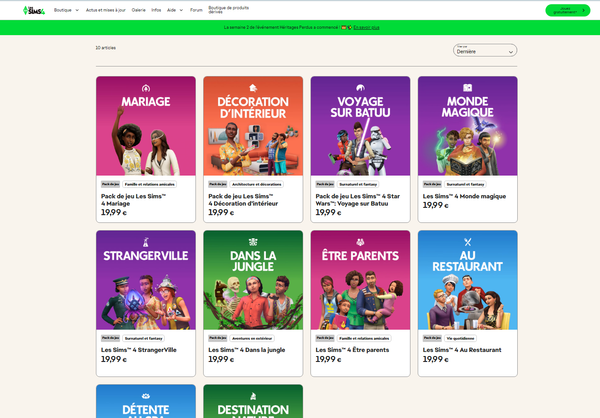Image resolution: width=600 pixels, height=418 pixels.
Task: Open the Détente pack card
Action: coord(146,402)
